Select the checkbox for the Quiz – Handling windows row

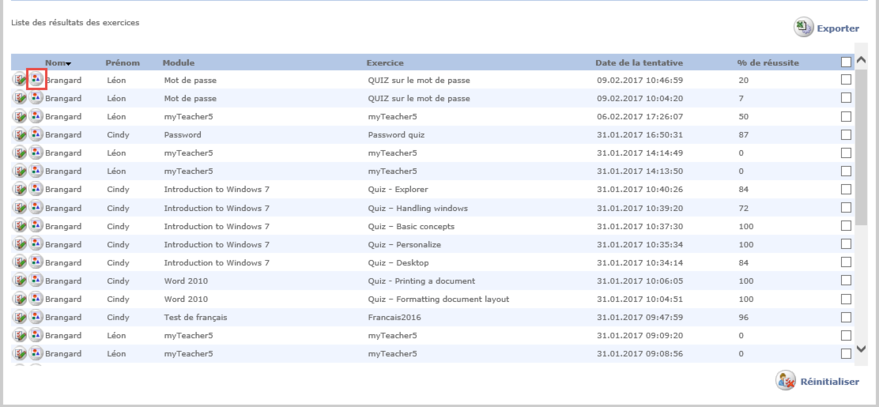[847, 207]
